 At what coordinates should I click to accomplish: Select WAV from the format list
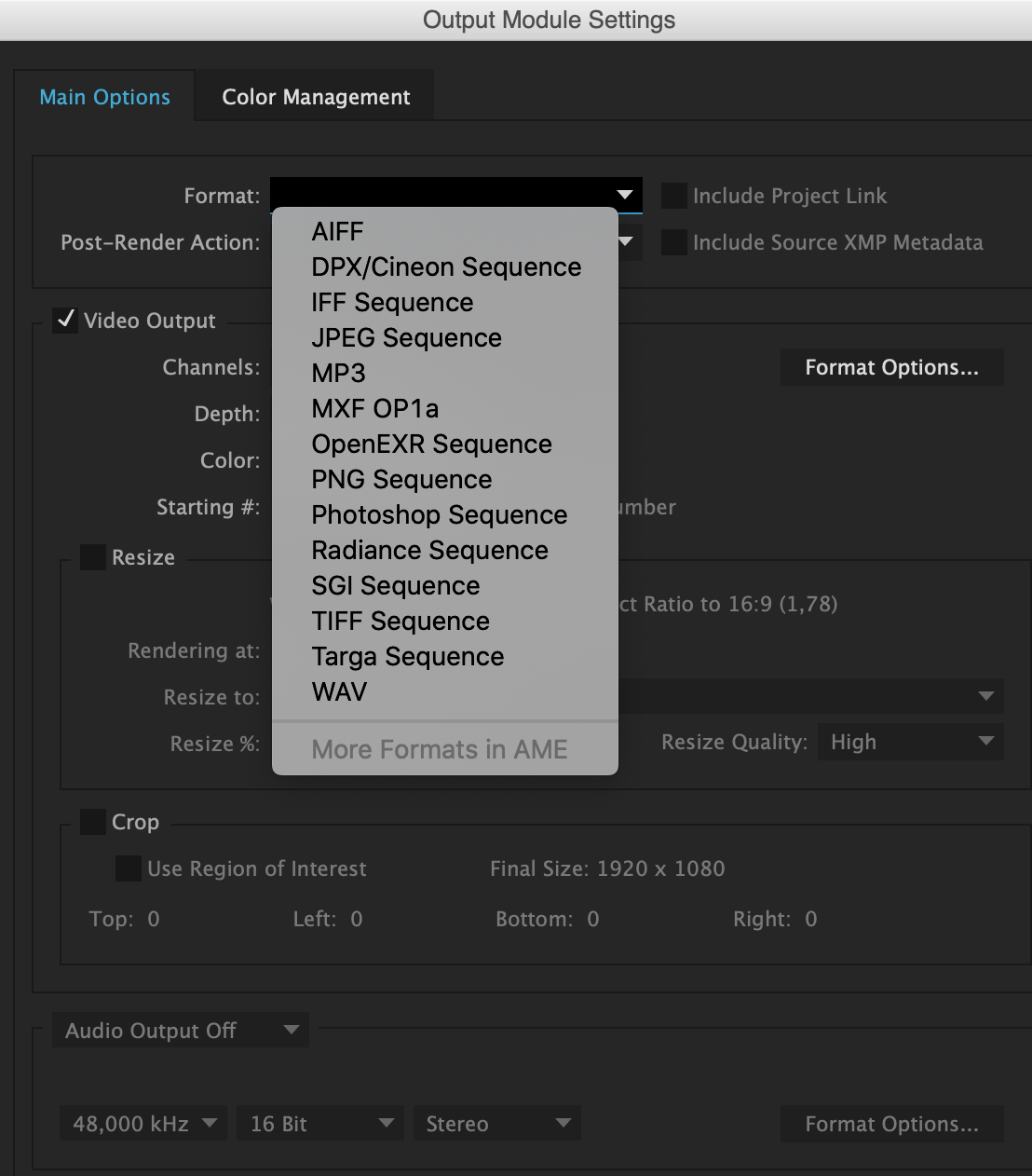[x=339, y=691]
